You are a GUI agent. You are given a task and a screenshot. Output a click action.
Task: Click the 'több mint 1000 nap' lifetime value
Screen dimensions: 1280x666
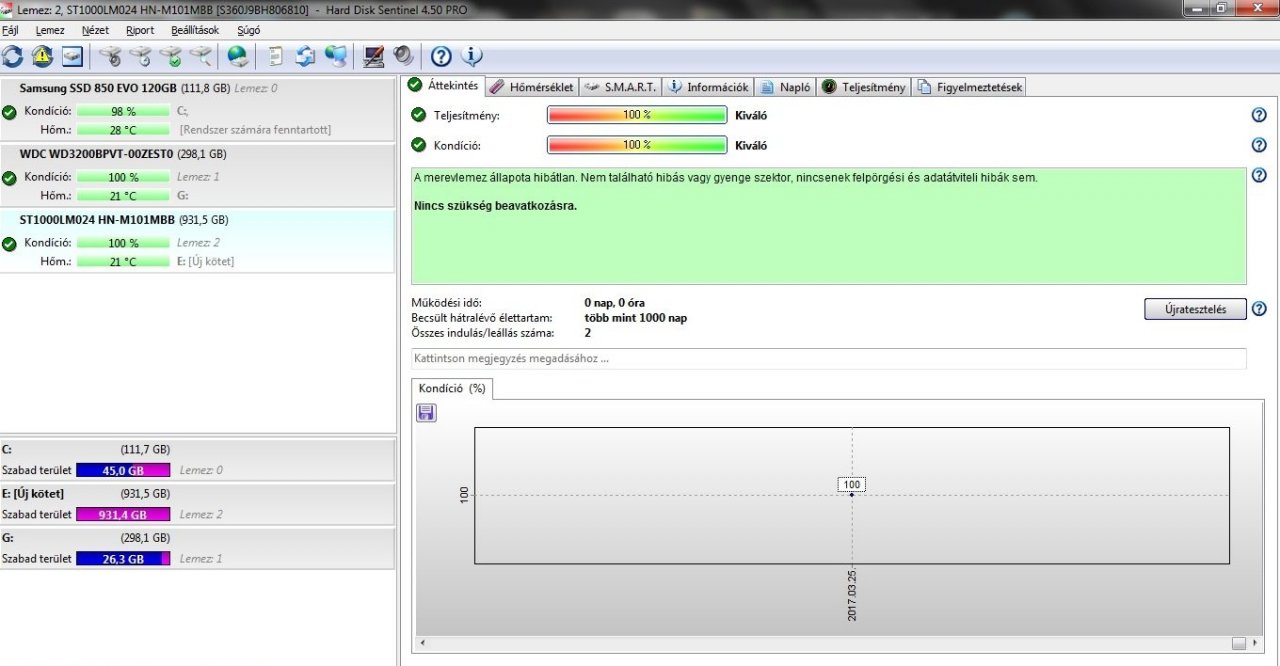coord(635,318)
